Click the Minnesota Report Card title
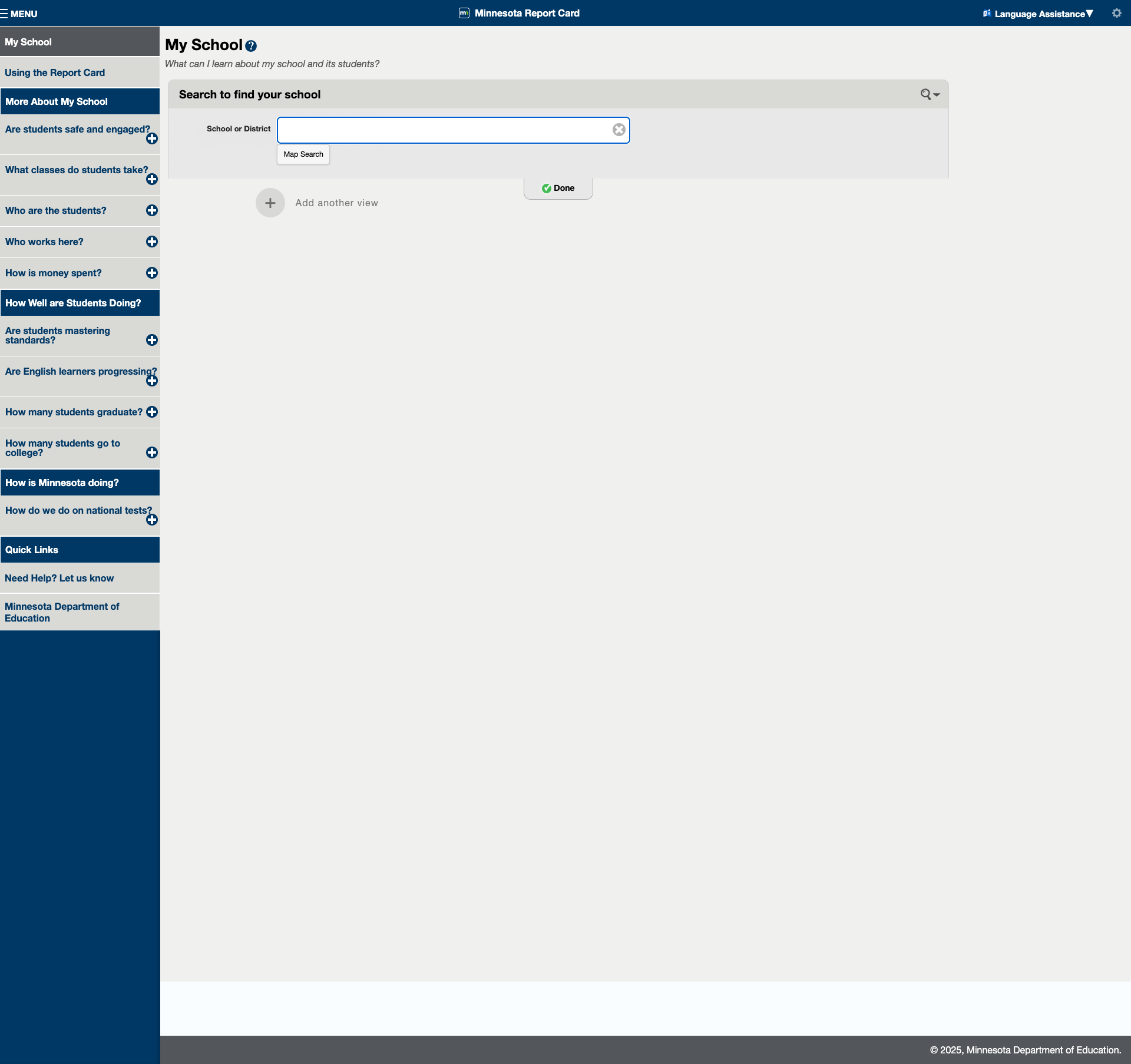 tap(527, 13)
